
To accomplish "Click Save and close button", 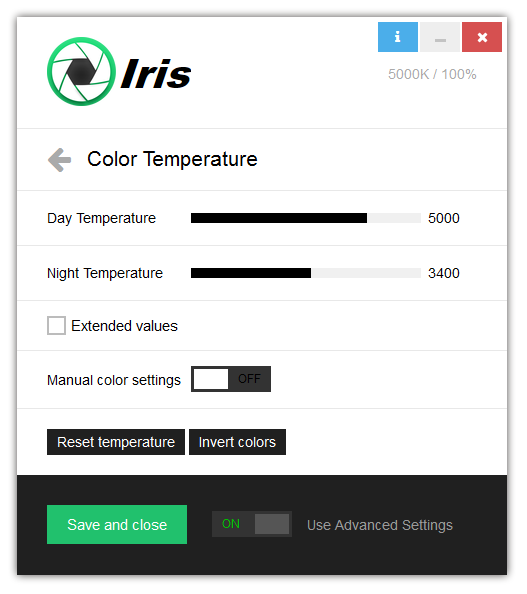I will pyautogui.click(x=117, y=525).
